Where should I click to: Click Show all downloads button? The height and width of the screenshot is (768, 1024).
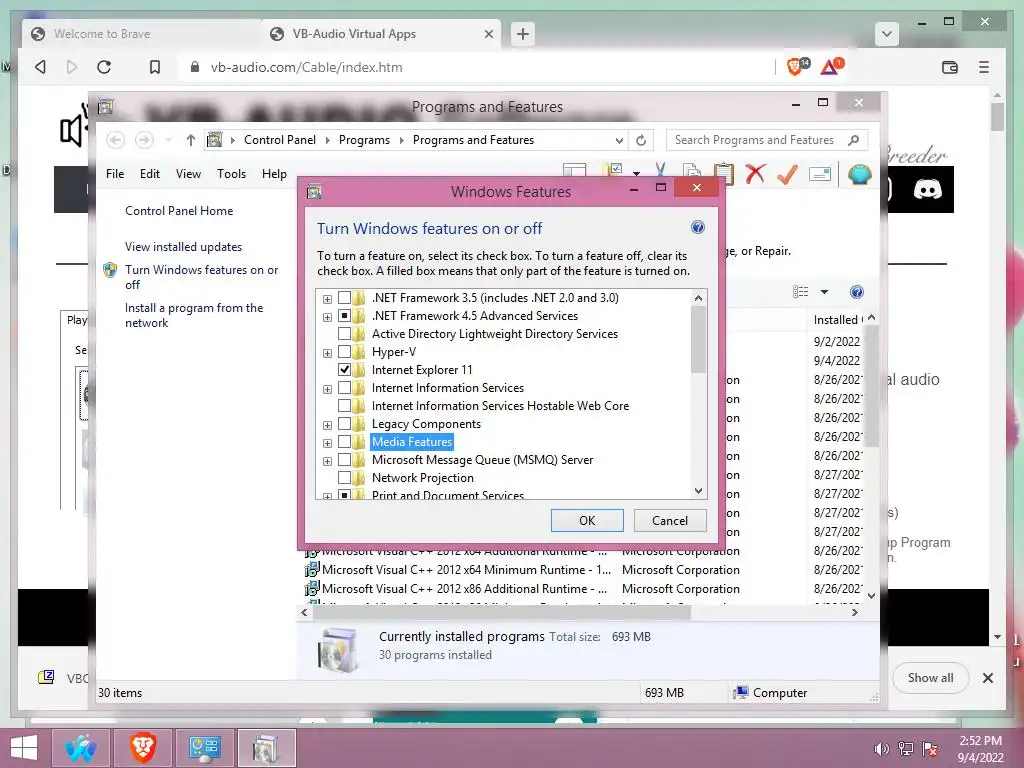click(x=930, y=678)
